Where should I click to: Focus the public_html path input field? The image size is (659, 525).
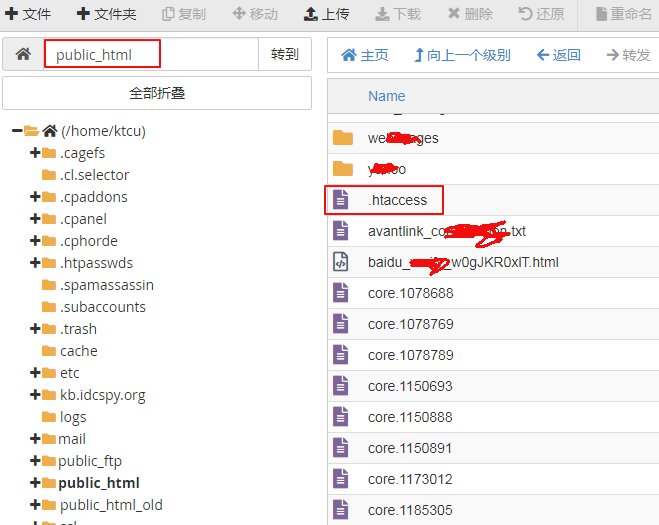151,54
